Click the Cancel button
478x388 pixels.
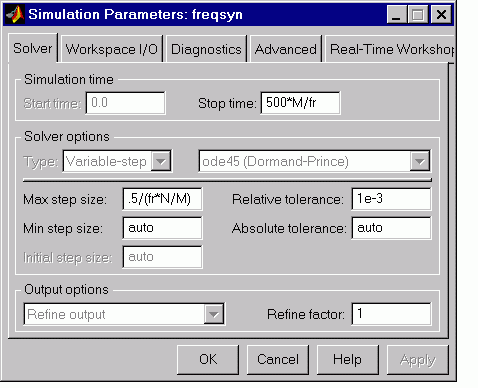[278, 360]
